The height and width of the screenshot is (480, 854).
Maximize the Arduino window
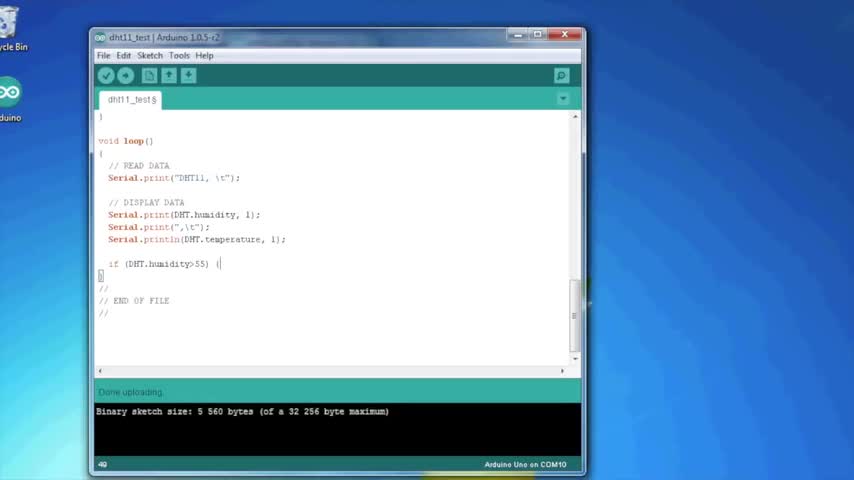click(538, 35)
